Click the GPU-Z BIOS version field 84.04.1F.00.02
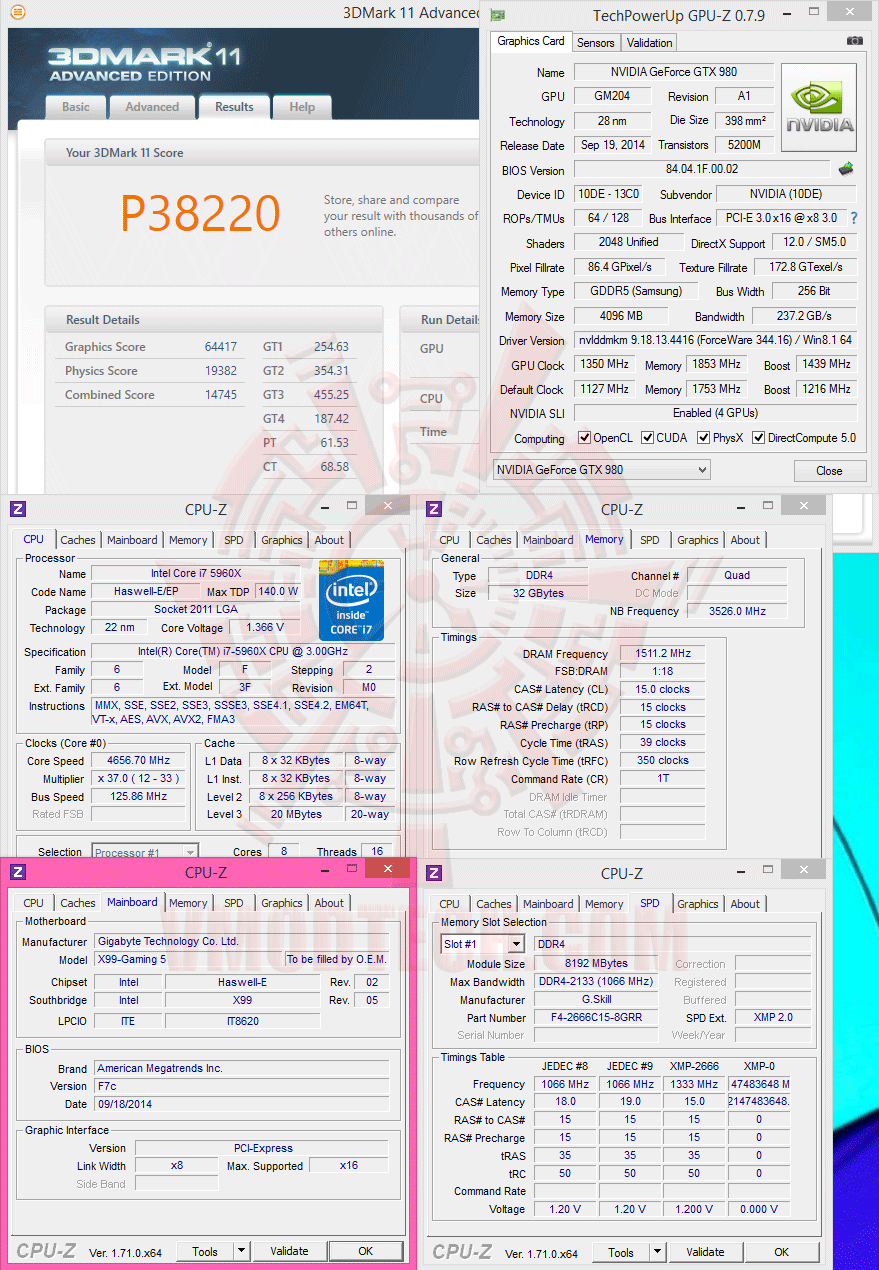879x1270 pixels. coord(701,170)
